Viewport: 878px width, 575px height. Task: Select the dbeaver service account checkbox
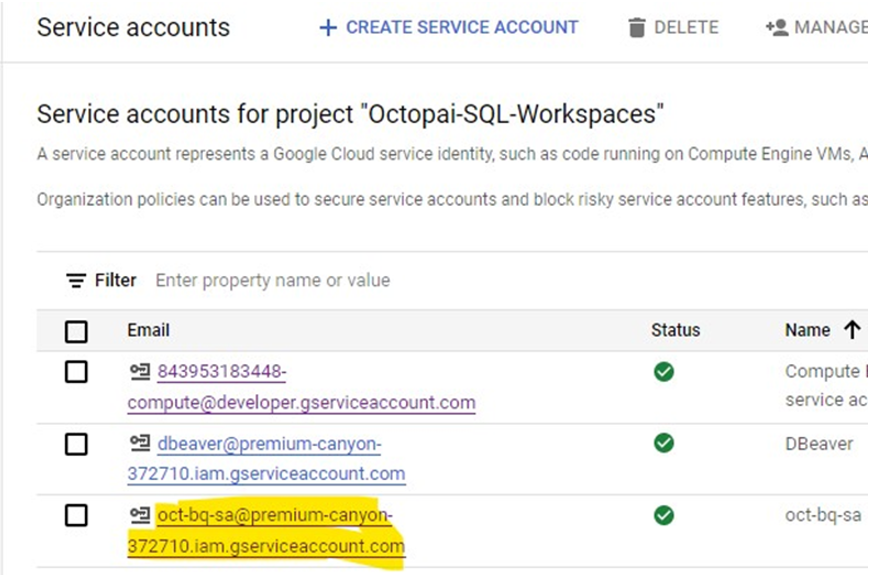pos(76,444)
